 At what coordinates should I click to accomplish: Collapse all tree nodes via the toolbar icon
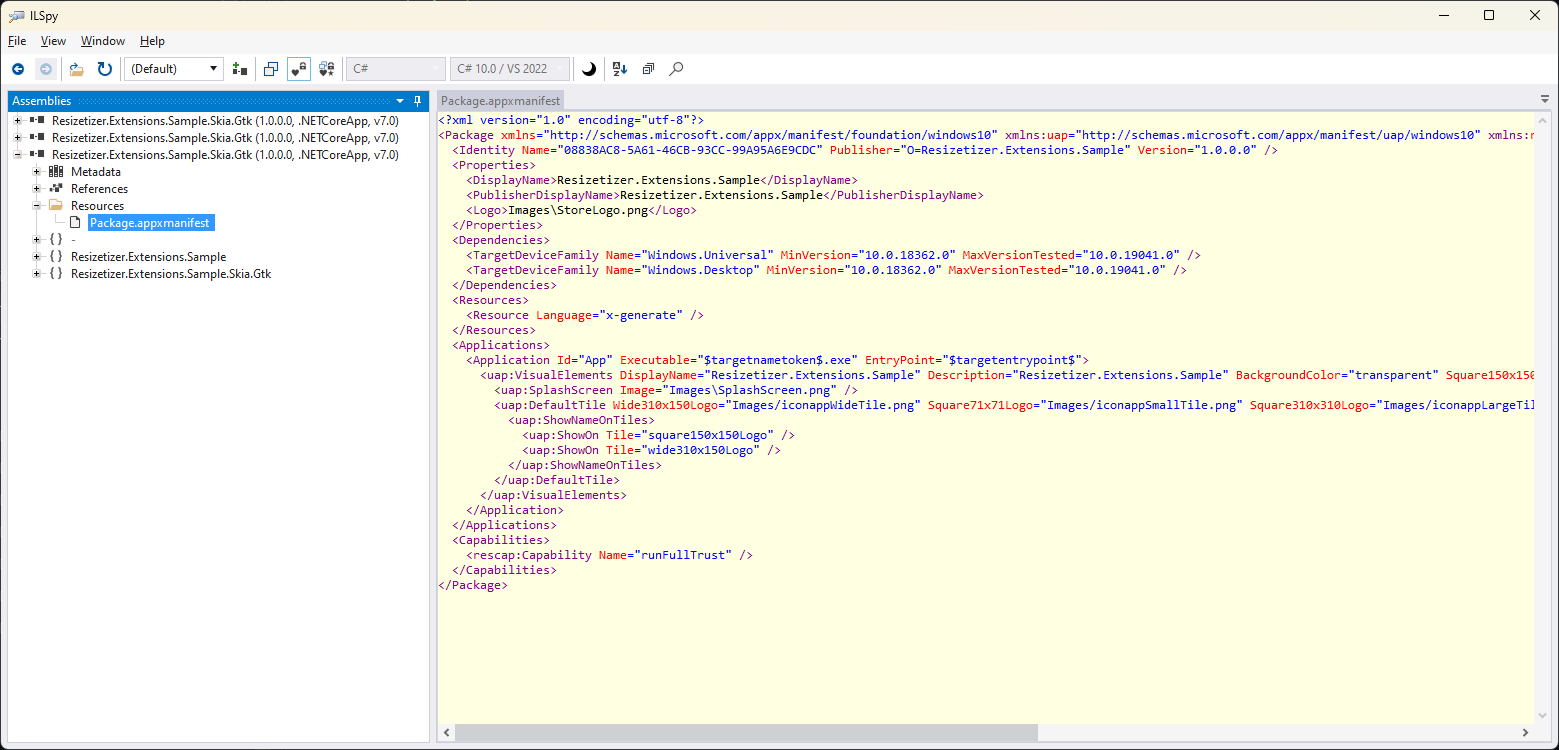point(648,68)
